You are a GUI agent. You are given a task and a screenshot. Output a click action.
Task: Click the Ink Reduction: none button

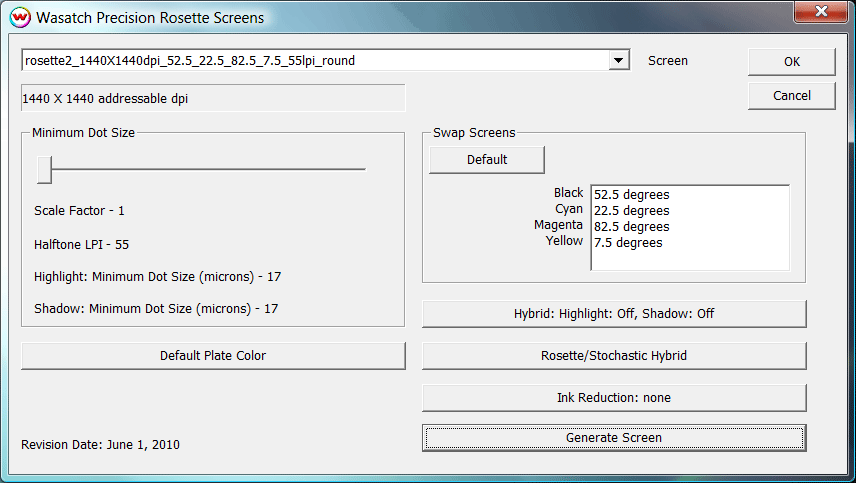pos(614,398)
